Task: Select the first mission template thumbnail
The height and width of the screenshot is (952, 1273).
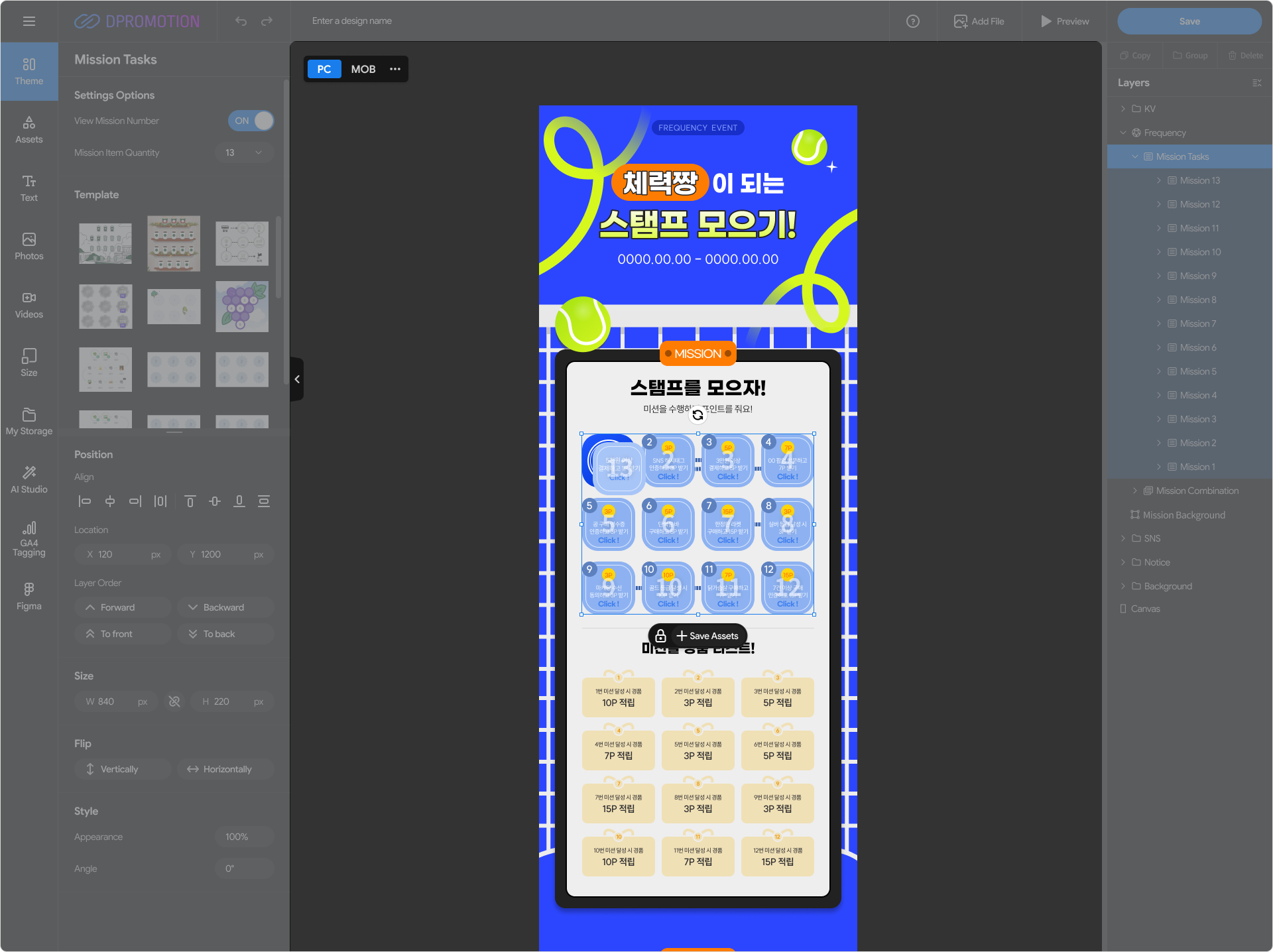Action: 105,243
